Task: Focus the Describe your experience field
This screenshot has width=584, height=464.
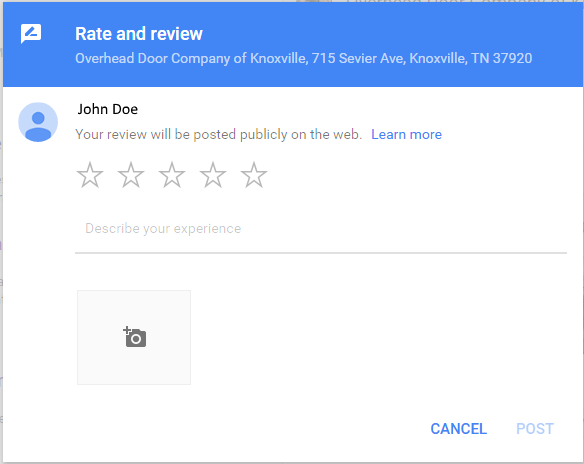Action: point(321,228)
